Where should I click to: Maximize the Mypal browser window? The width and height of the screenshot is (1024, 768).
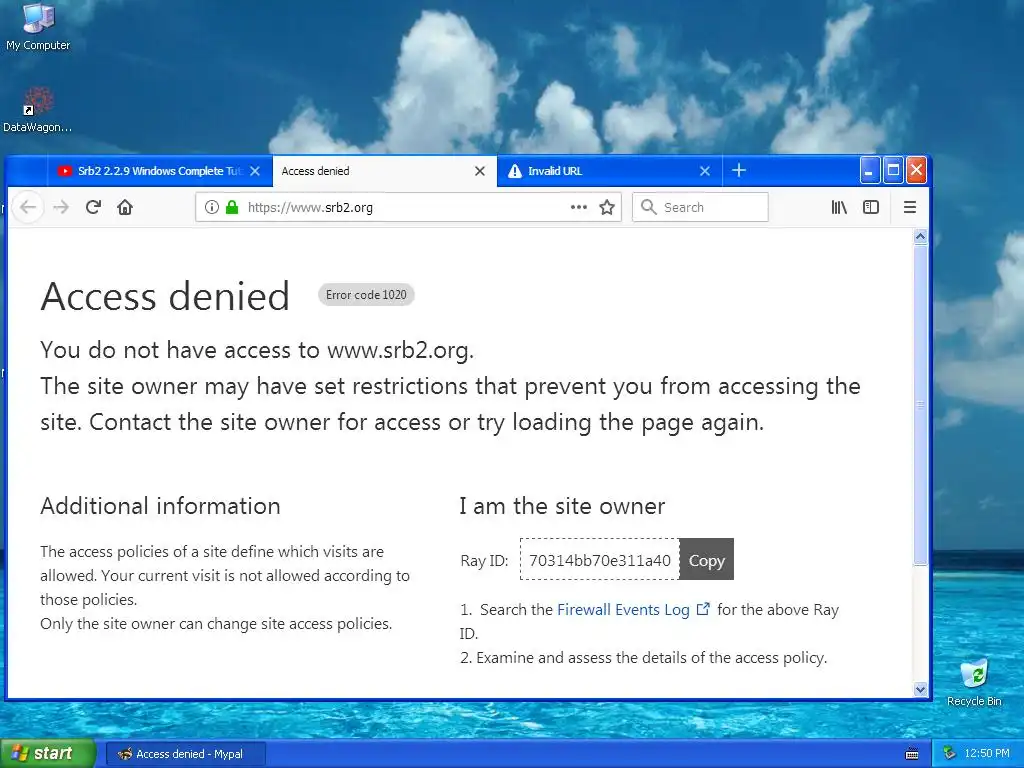893,170
